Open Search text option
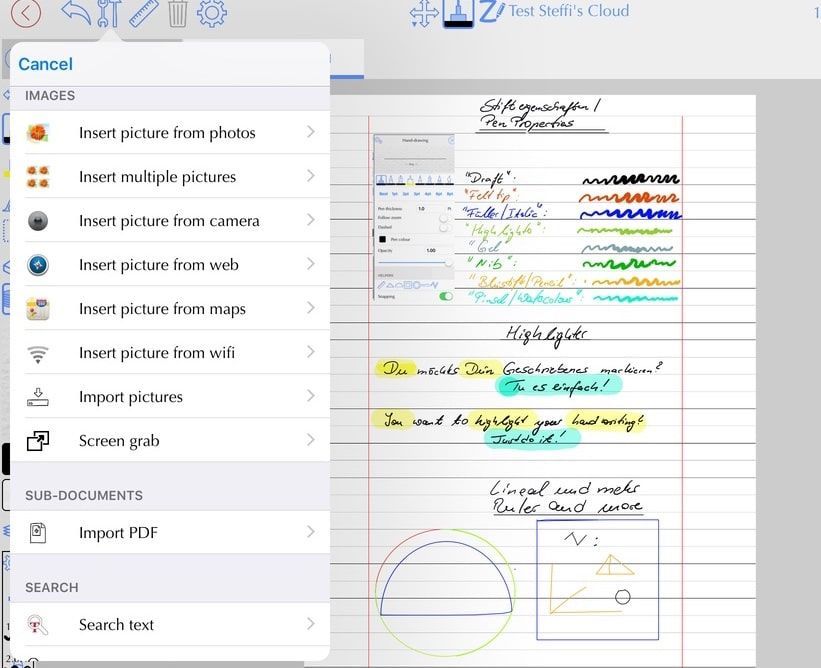The width and height of the screenshot is (821, 668). pyautogui.click(x=116, y=625)
